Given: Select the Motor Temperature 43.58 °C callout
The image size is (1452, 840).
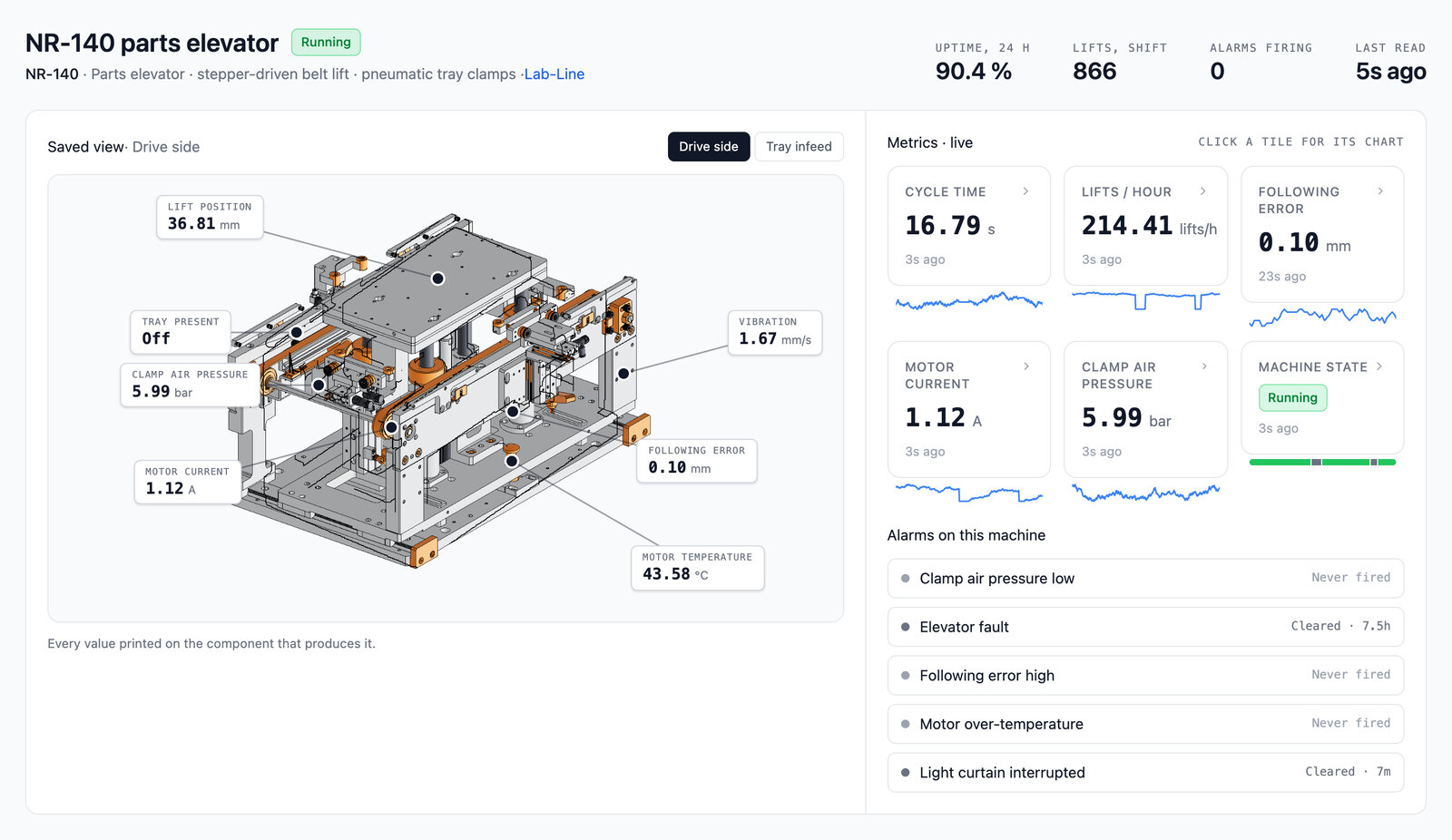Looking at the screenshot, I should [x=697, y=567].
